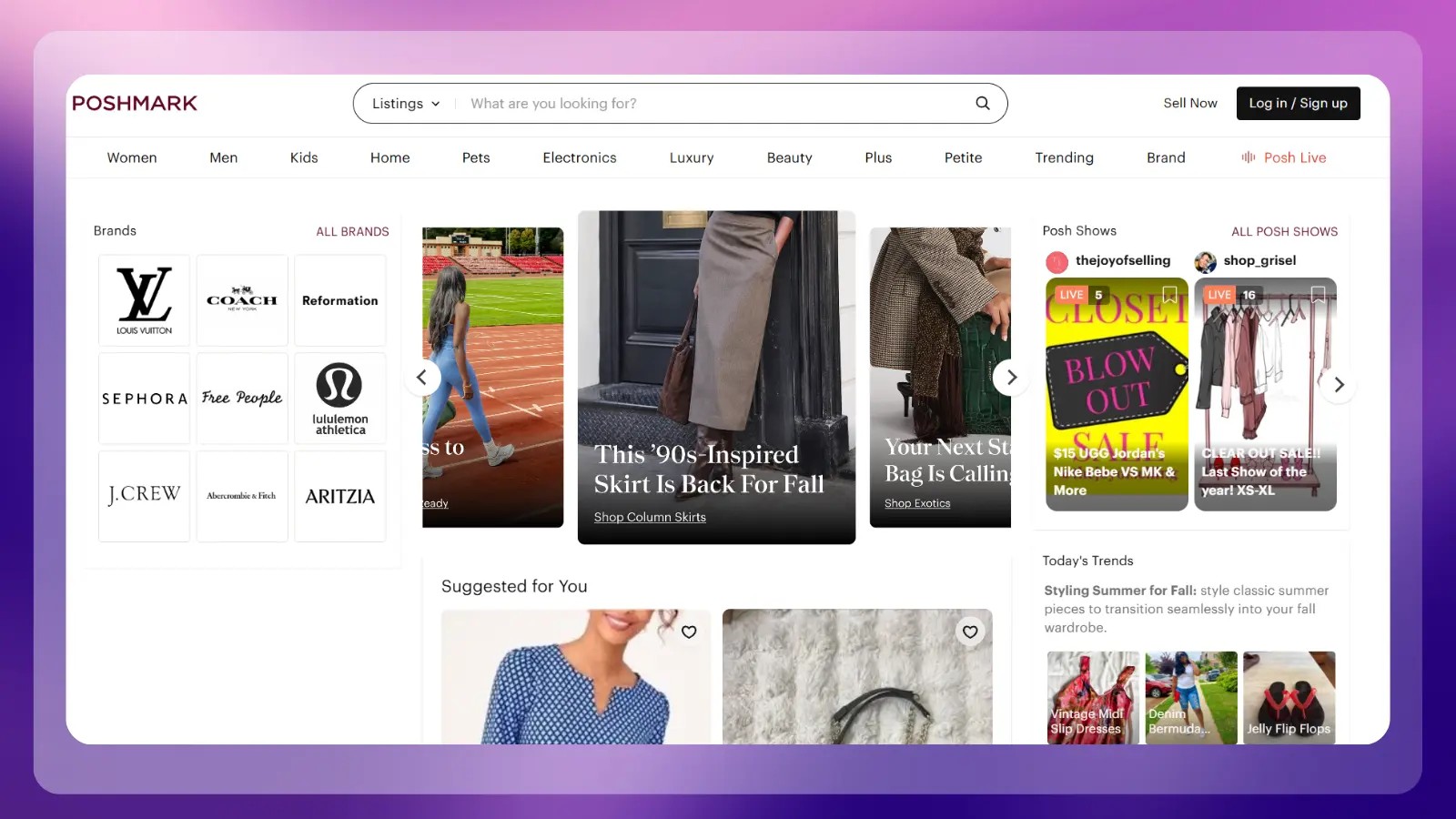
Task: Open the Men category menu
Action: coord(224,157)
